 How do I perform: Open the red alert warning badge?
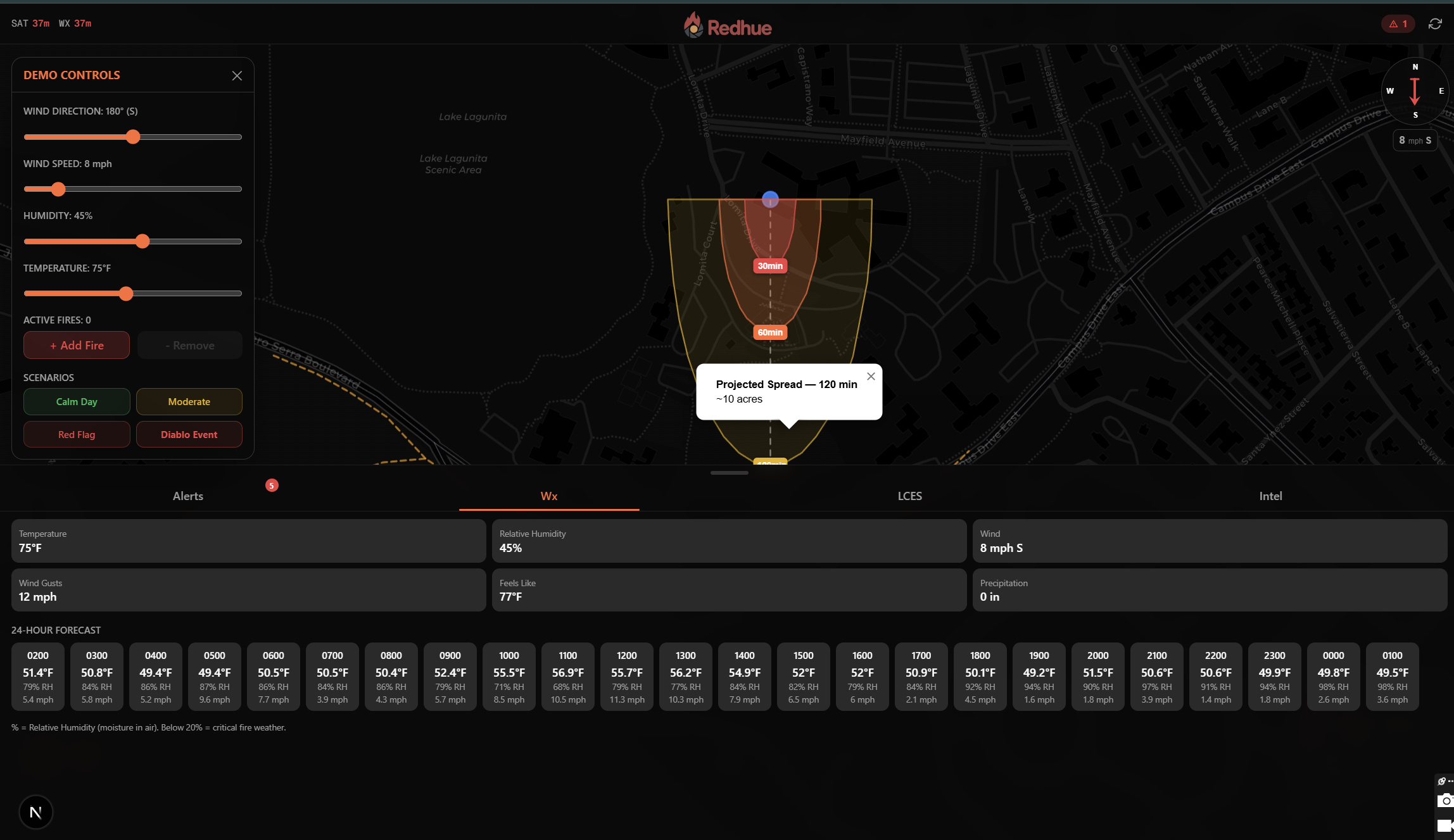1398,24
